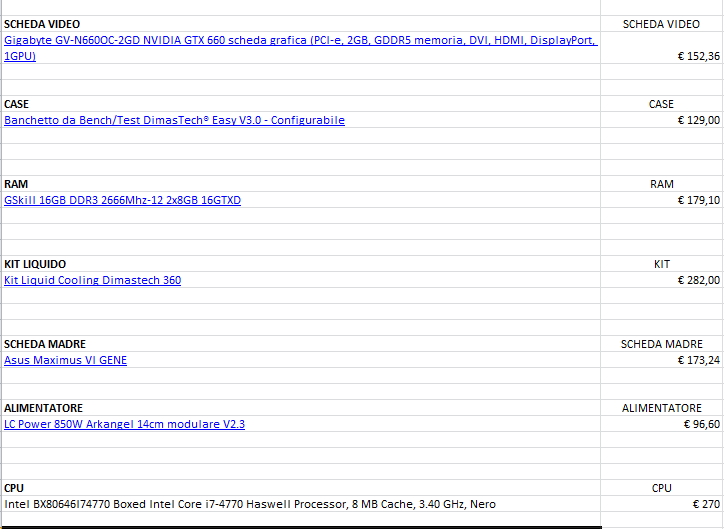Open the Asus Maximus VI GENE link
Viewport: 724px width, 529px height.
point(65,360)
